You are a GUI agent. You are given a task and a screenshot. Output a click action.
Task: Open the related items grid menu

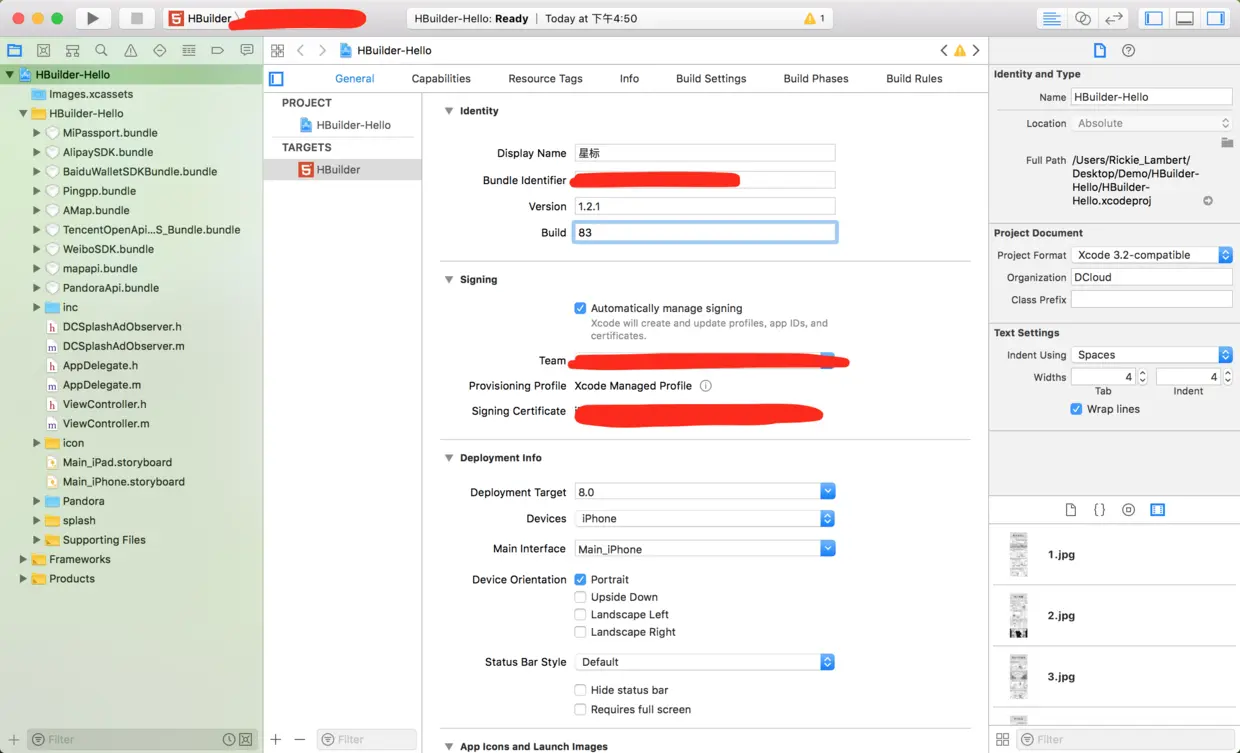coord(277,50)
